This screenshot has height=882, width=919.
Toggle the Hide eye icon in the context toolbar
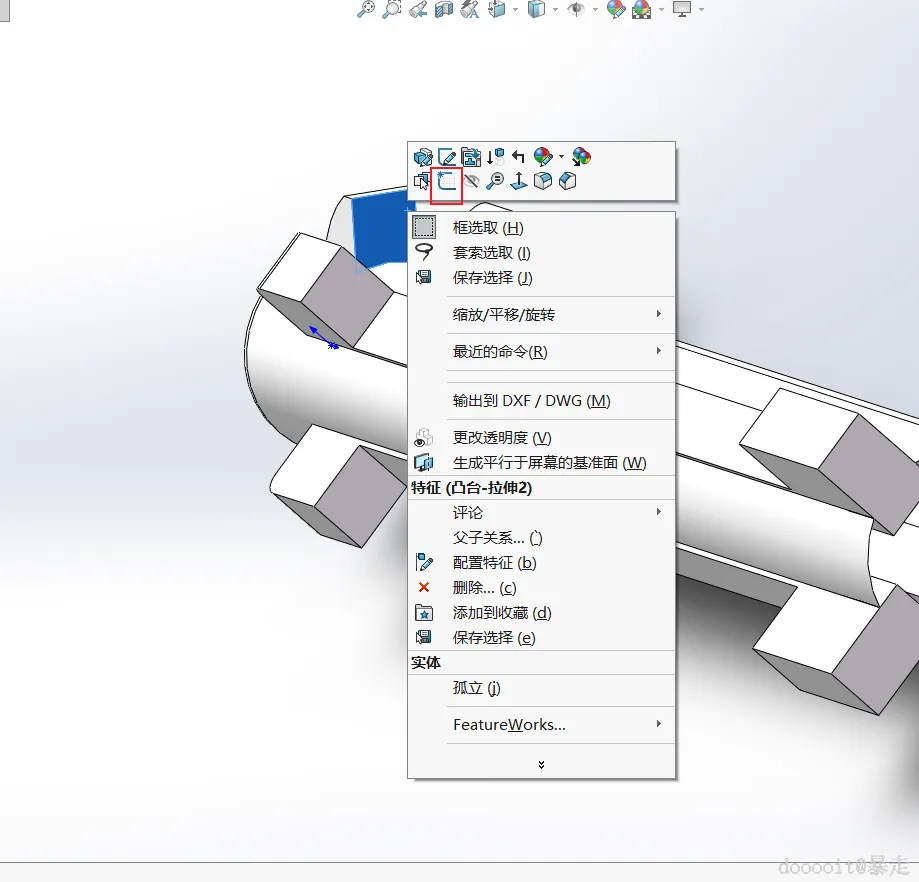471,181
